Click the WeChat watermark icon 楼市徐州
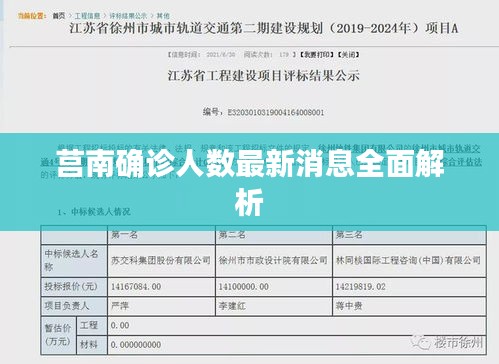 [x=447, y=342]
